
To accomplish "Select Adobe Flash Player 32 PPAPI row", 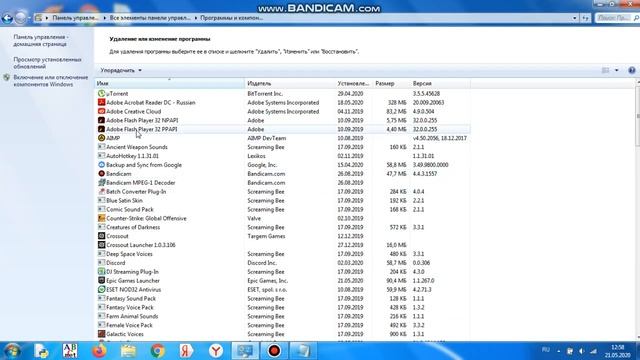I will pos(282,129).
